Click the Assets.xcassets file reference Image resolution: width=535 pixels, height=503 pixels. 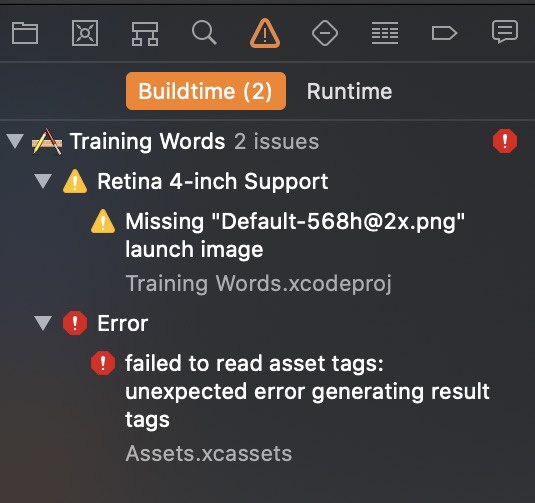(x=208, y=454)
